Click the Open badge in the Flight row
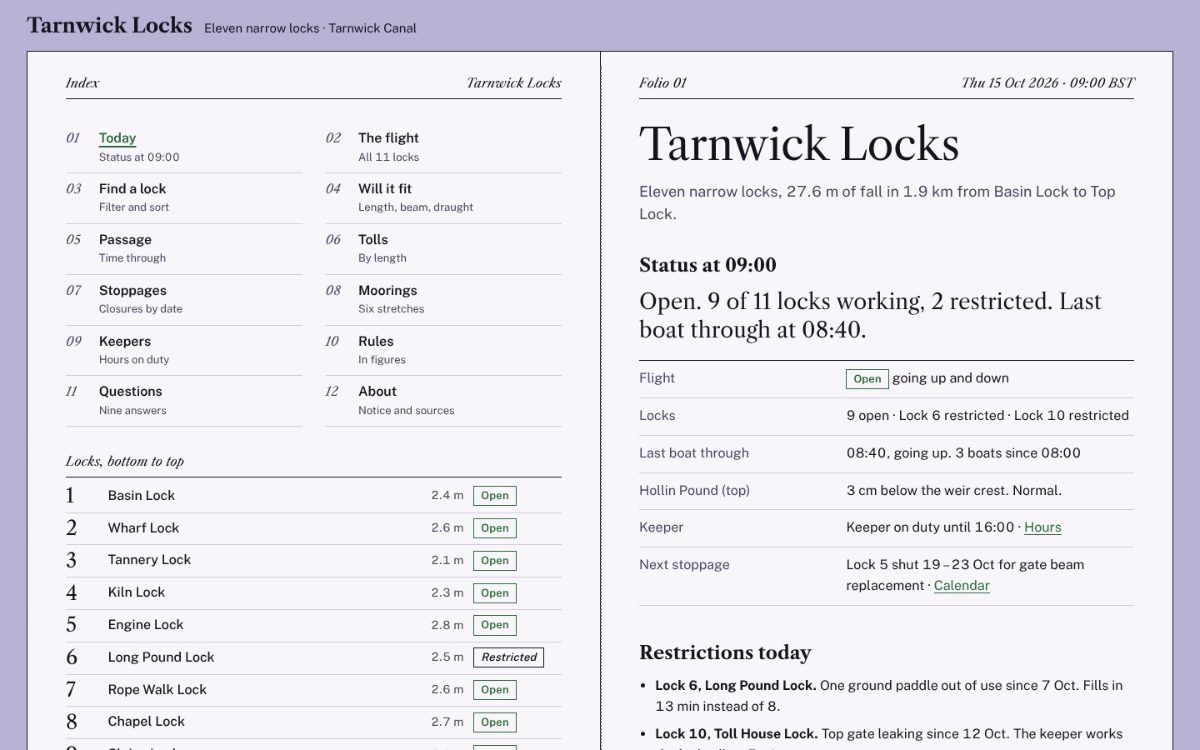The height and width of the screenshot is (750, 1200). pos(867,379)
